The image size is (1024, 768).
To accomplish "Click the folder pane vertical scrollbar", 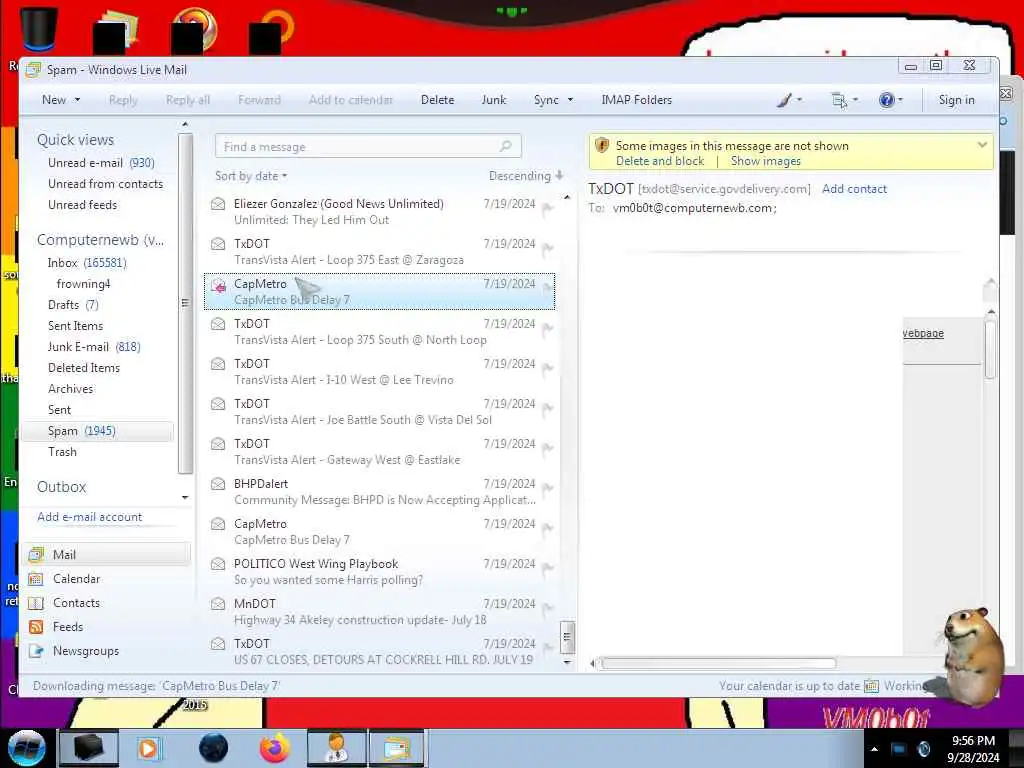I will pyautogui.click(x=185, y=303).
